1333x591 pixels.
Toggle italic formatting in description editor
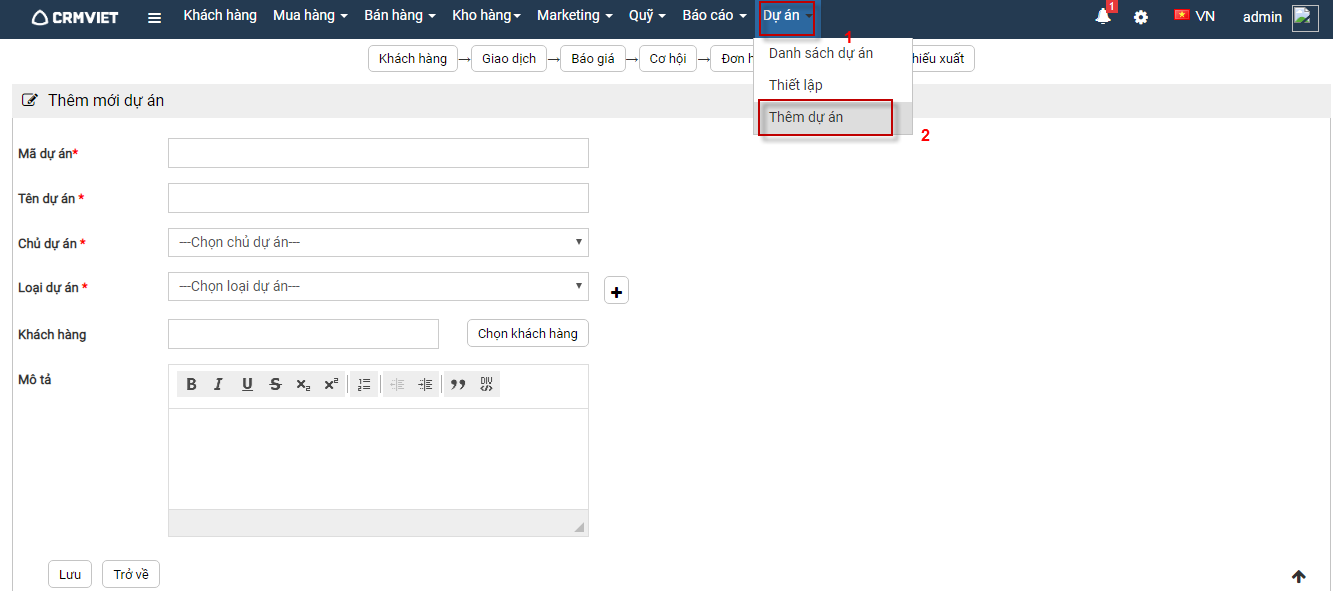pyautogui.click(x=219, y=385)
